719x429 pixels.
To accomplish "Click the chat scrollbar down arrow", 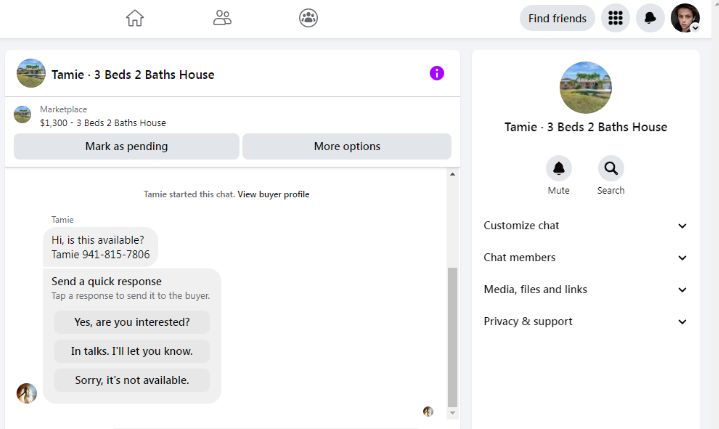I will [x=453, y=412].
